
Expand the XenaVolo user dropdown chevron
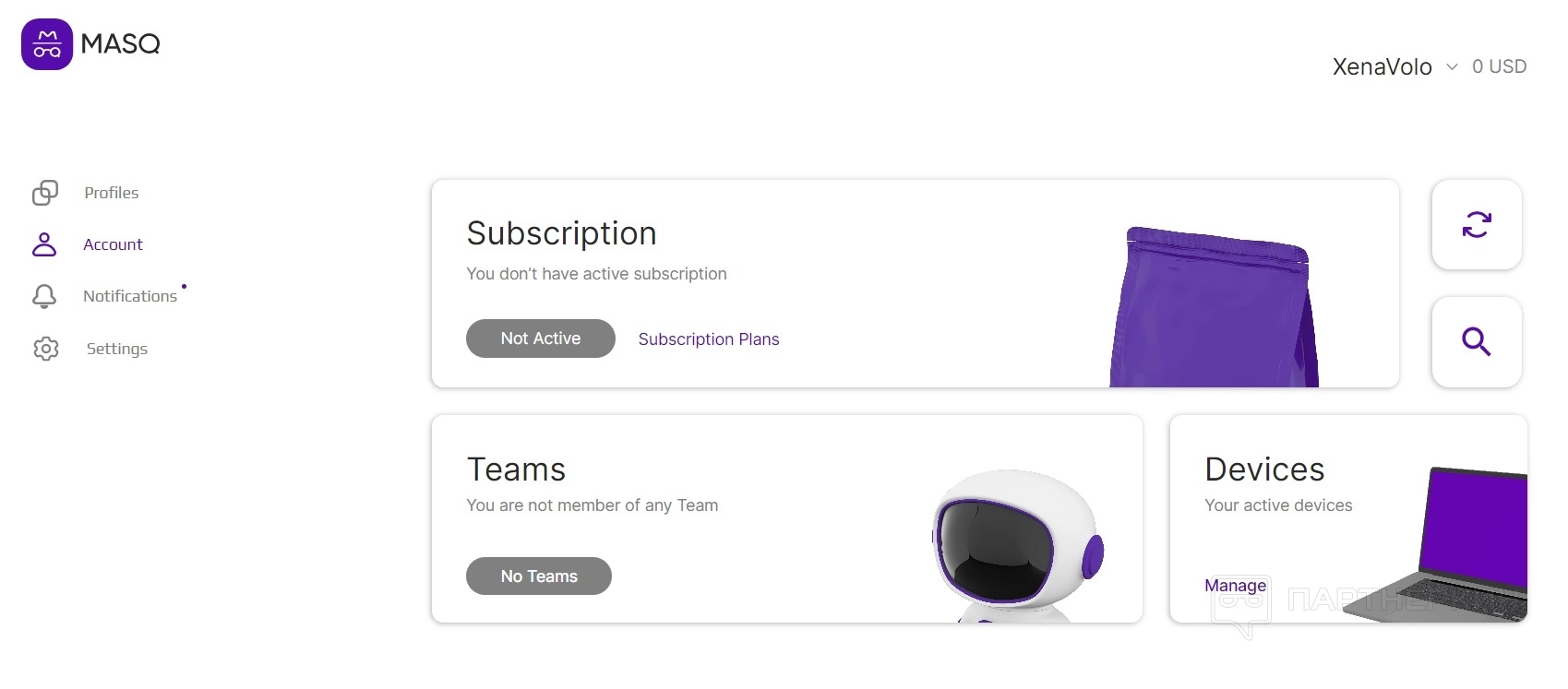(1452, 67)
